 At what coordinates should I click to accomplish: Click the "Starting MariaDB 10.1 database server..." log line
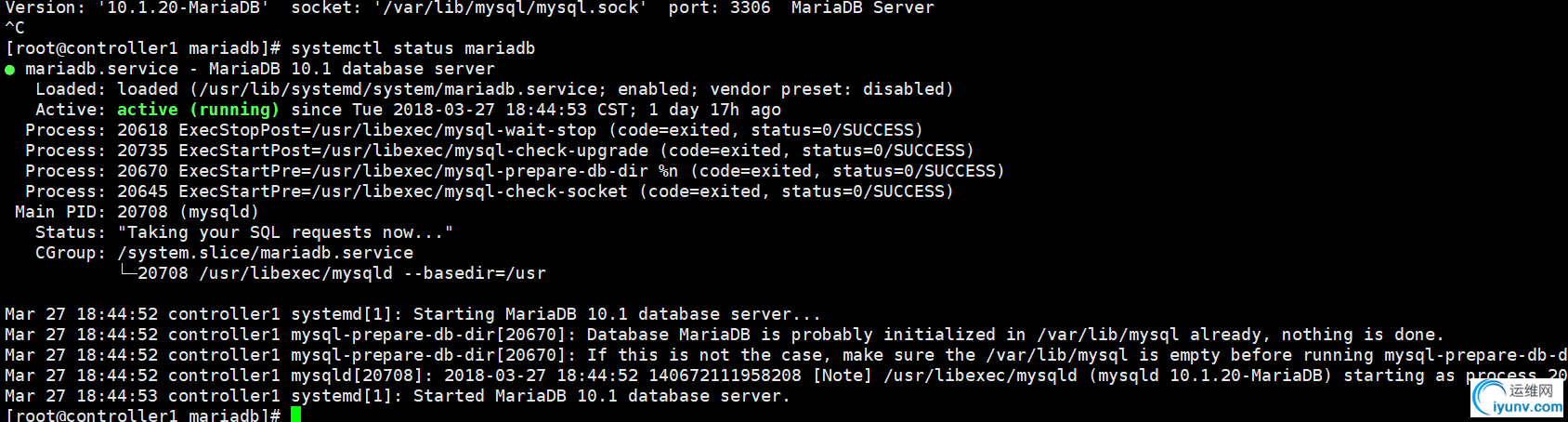coord(617,314)
